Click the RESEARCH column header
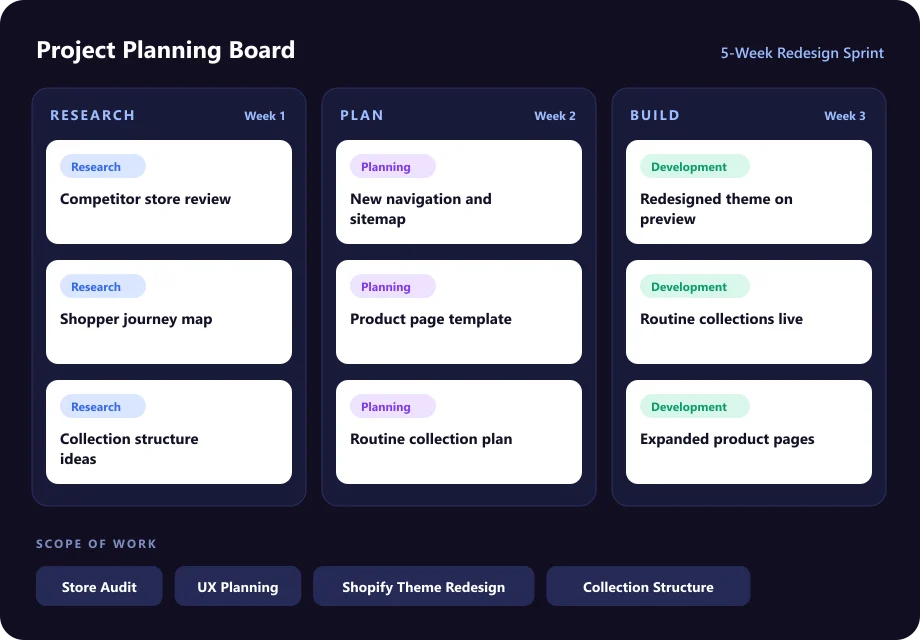The width and height of the screenshot is (920, 640). pyautogui.click(x=93, y=115)
